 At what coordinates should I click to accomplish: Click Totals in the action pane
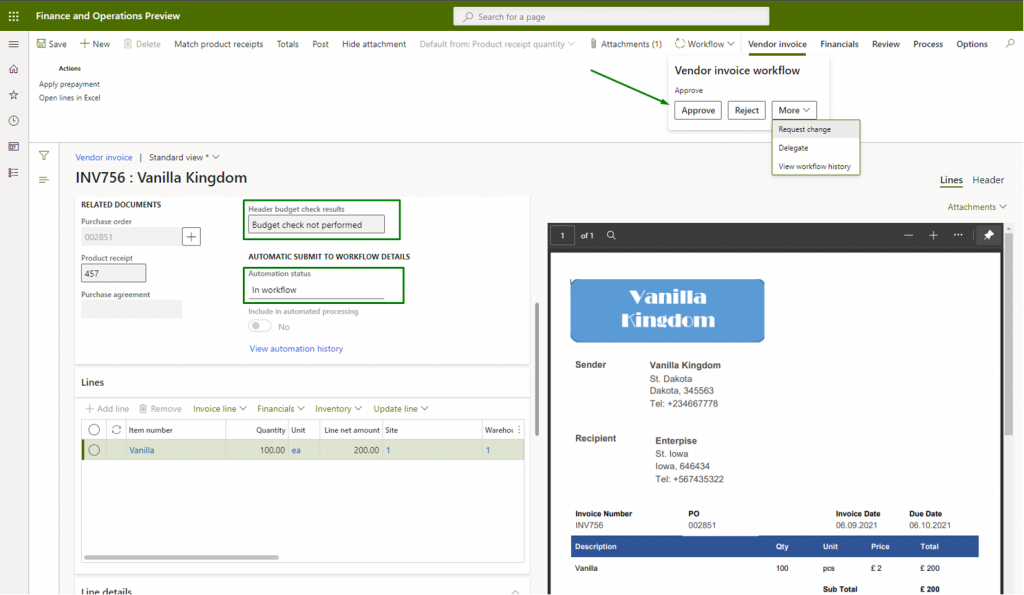point(287,44)
